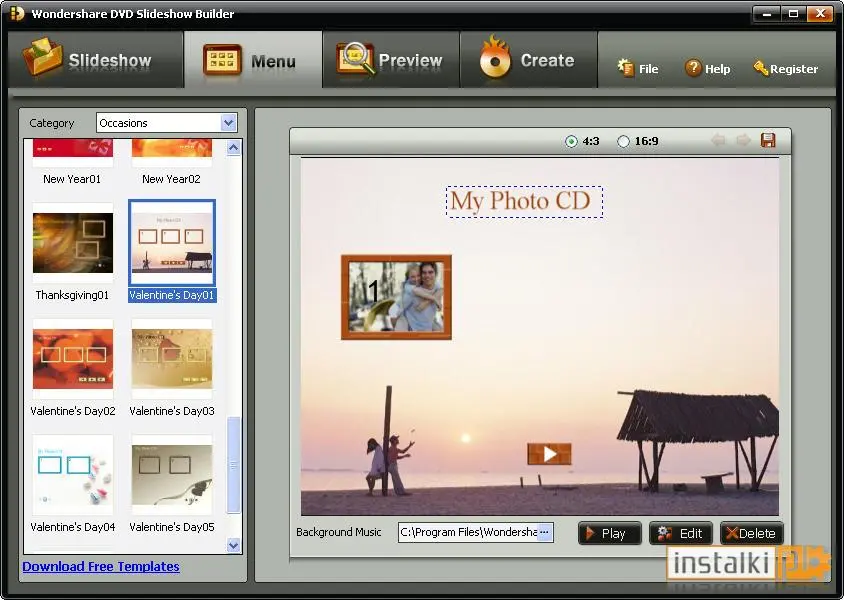Choose the Thanksgiving01 template
Image resolution: width=844 pixels, height=600 pixels.
click(x=73, y=252)
